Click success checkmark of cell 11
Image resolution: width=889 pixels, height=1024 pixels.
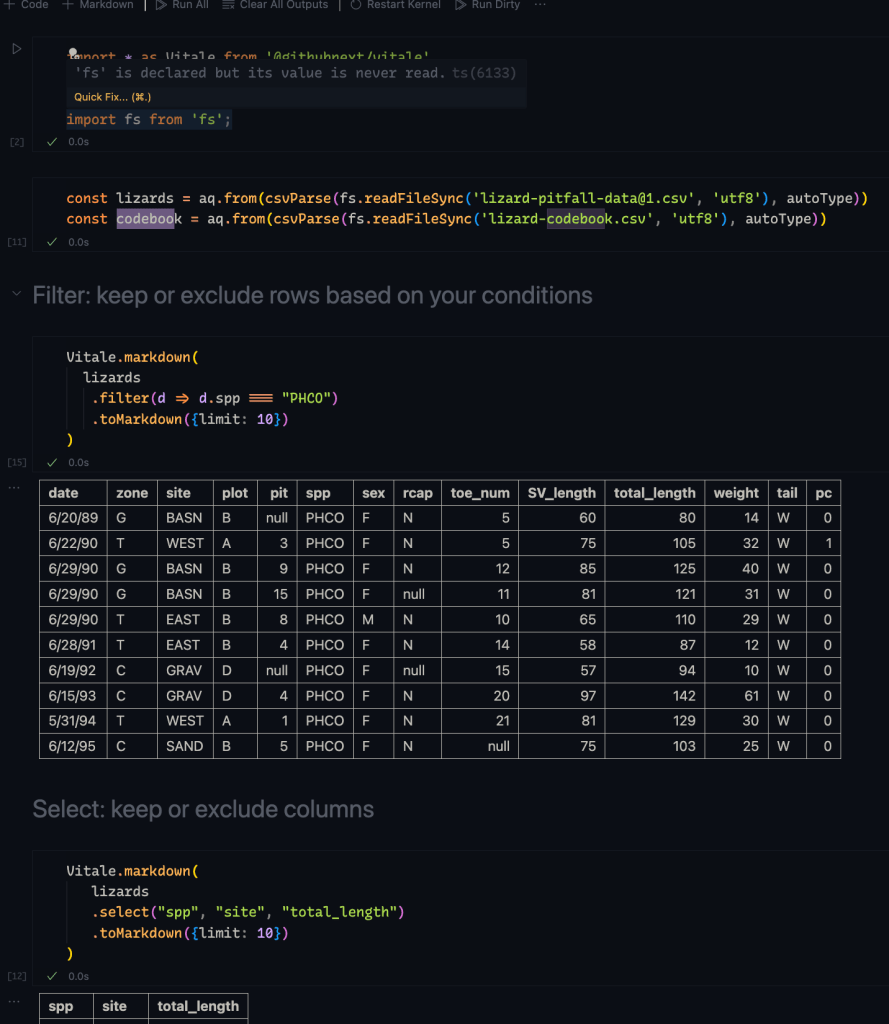point(52,242)
